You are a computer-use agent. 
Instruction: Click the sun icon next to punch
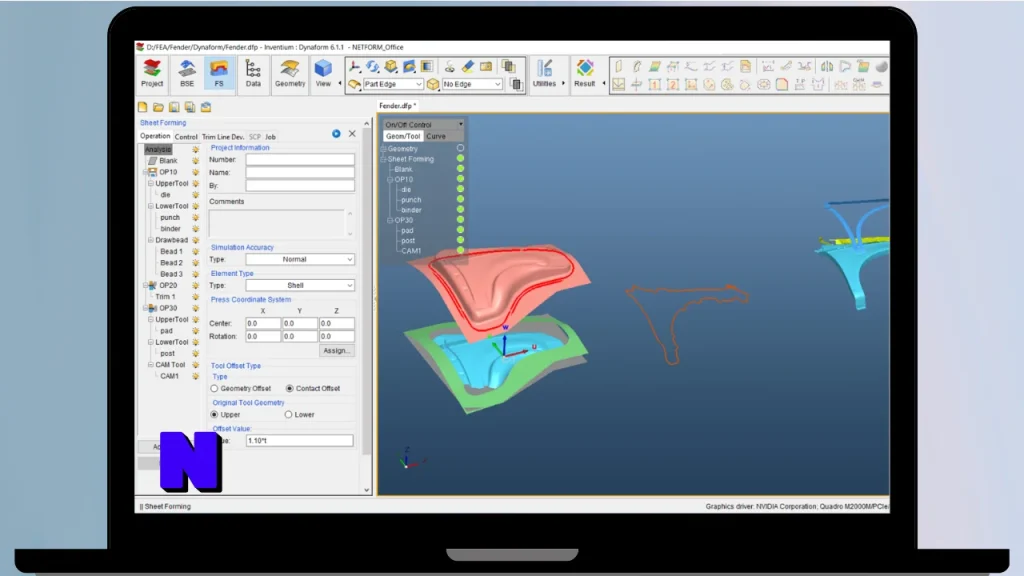point(195,217)
